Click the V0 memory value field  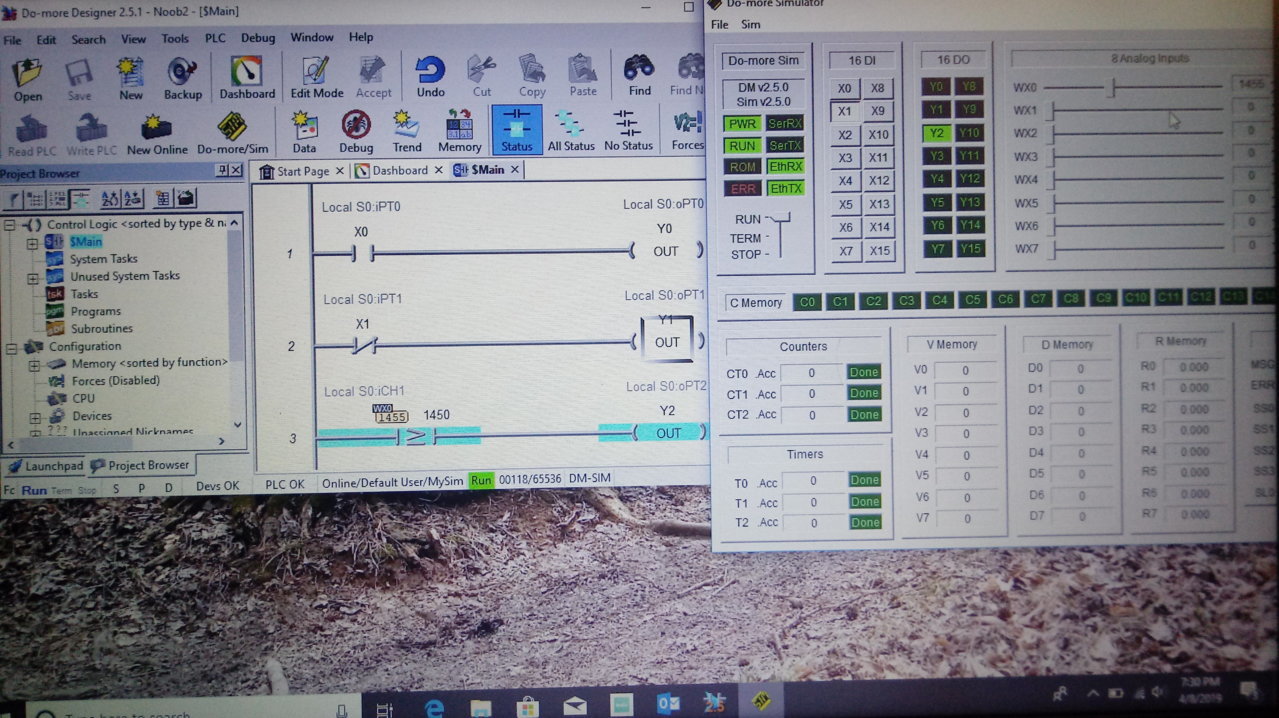[x=966, y=370]
